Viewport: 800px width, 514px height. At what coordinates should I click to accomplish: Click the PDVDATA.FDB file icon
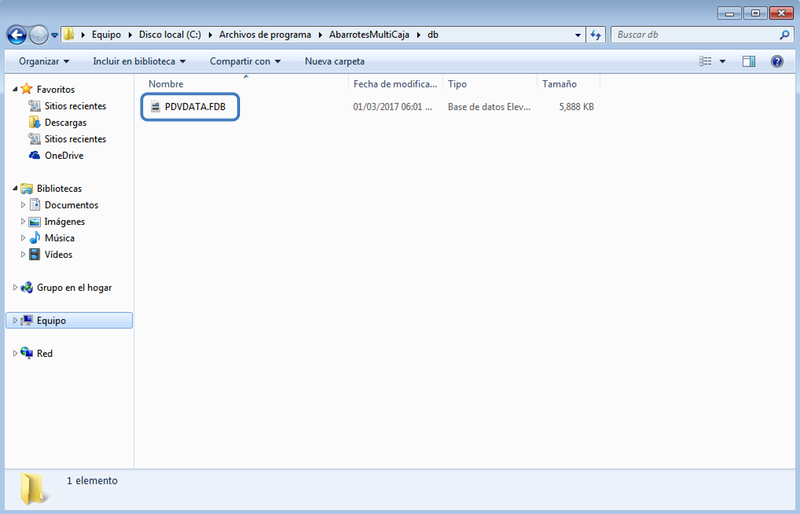[x=155, y=107]
